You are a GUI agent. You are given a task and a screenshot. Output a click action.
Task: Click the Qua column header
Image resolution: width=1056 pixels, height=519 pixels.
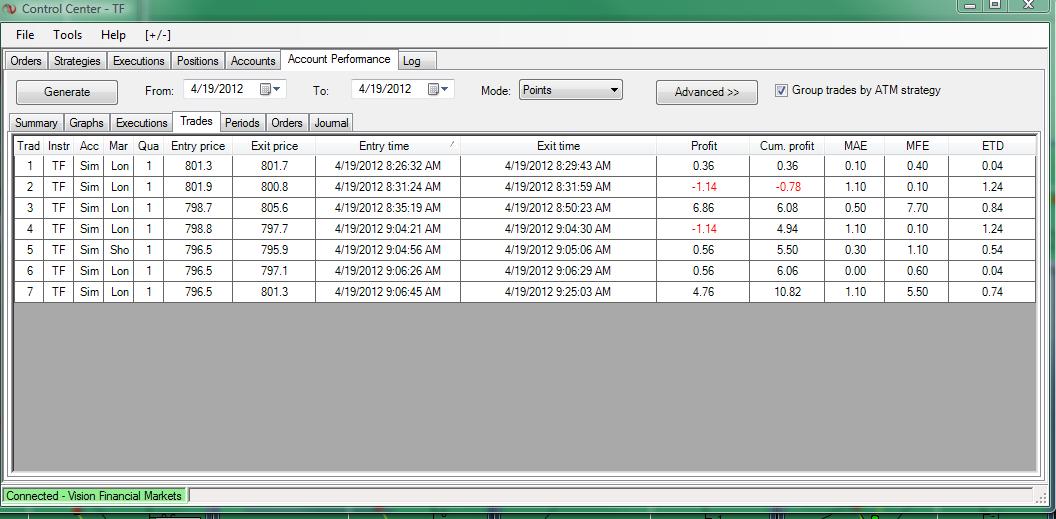(148, 146)
